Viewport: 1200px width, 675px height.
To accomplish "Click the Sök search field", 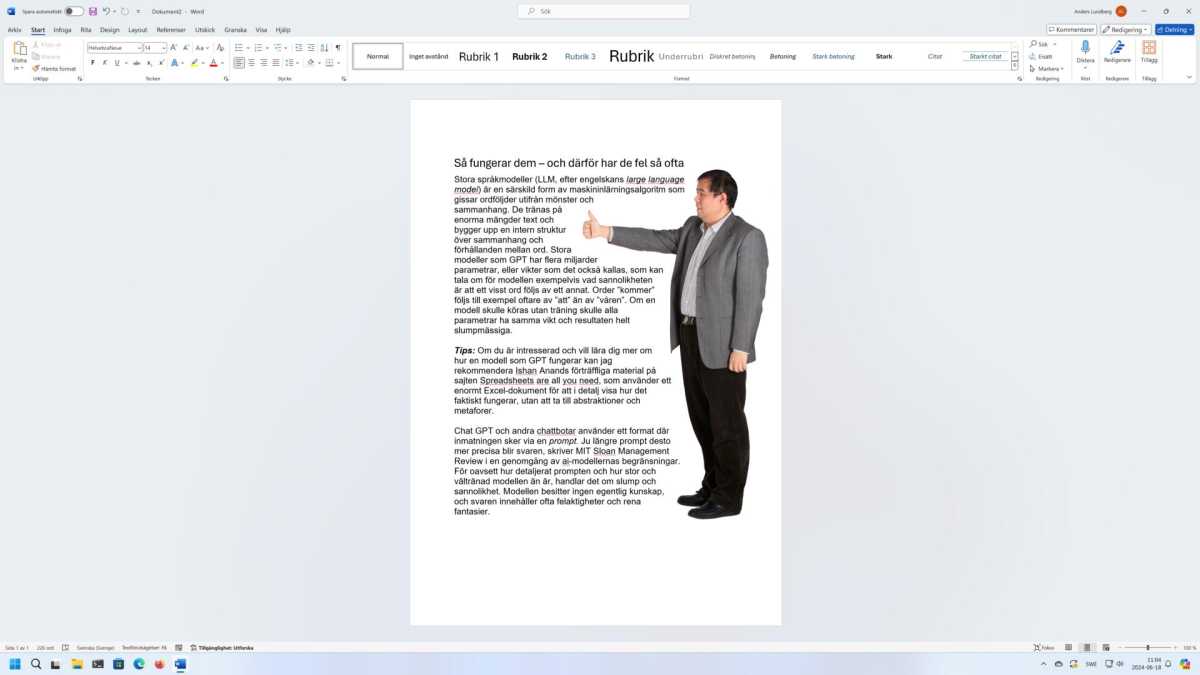I will point(604,11).
